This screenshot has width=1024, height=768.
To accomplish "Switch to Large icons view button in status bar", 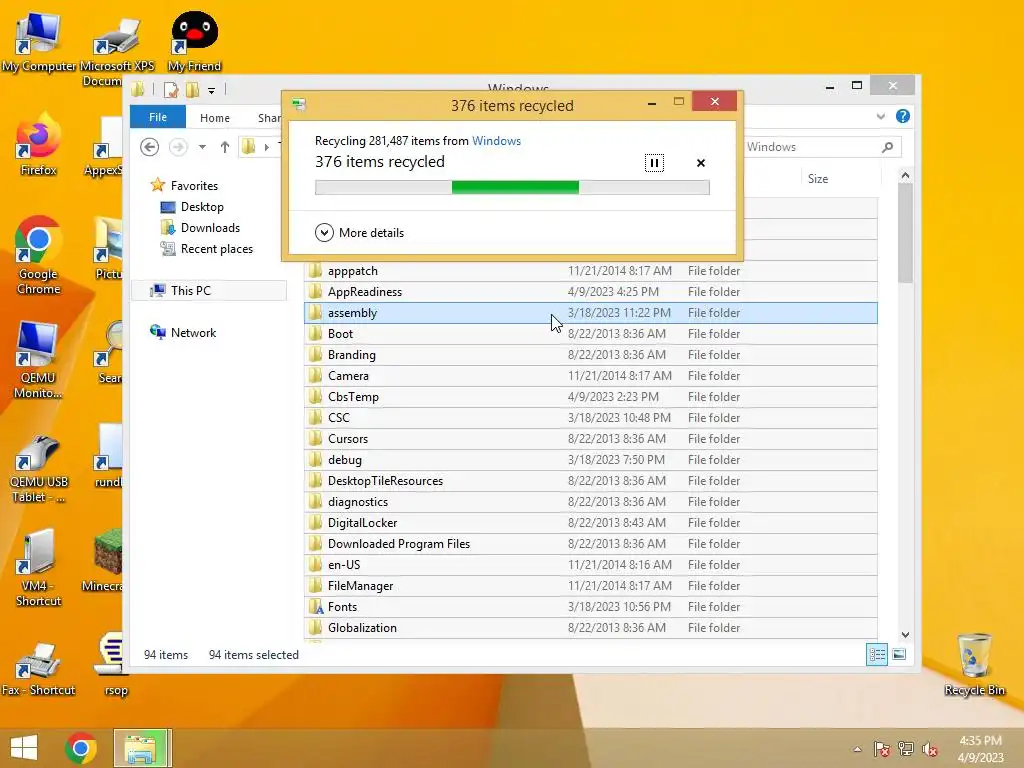I will [x=899, y=654].
